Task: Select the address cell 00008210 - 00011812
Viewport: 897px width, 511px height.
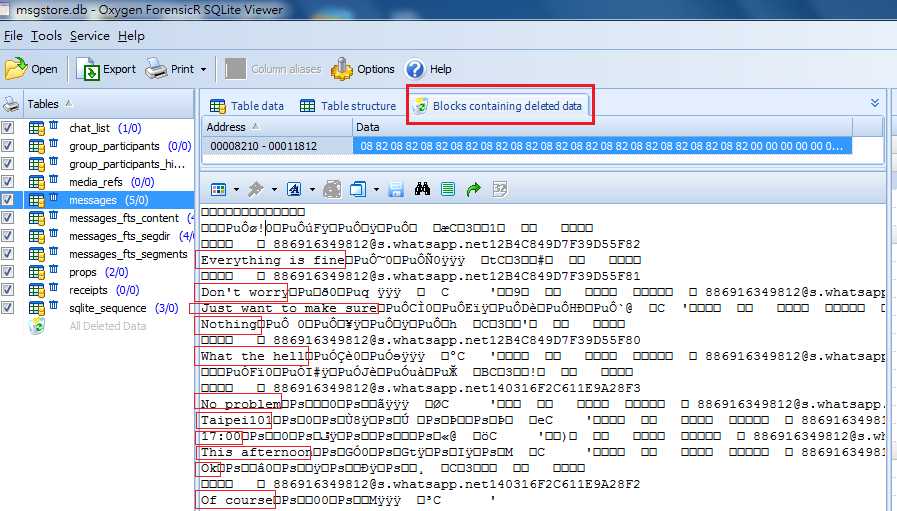Action: click(277, 146)
